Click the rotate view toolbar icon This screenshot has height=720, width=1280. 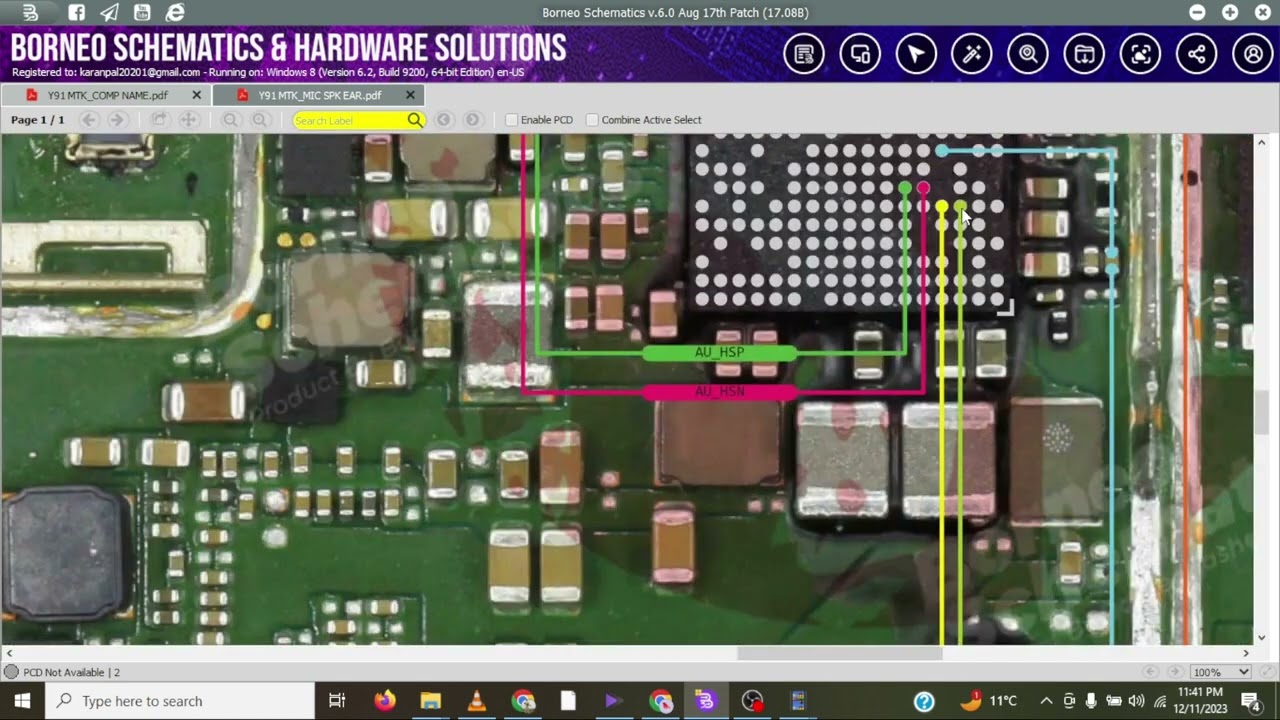pyautogui.click(x=159, y=120)
